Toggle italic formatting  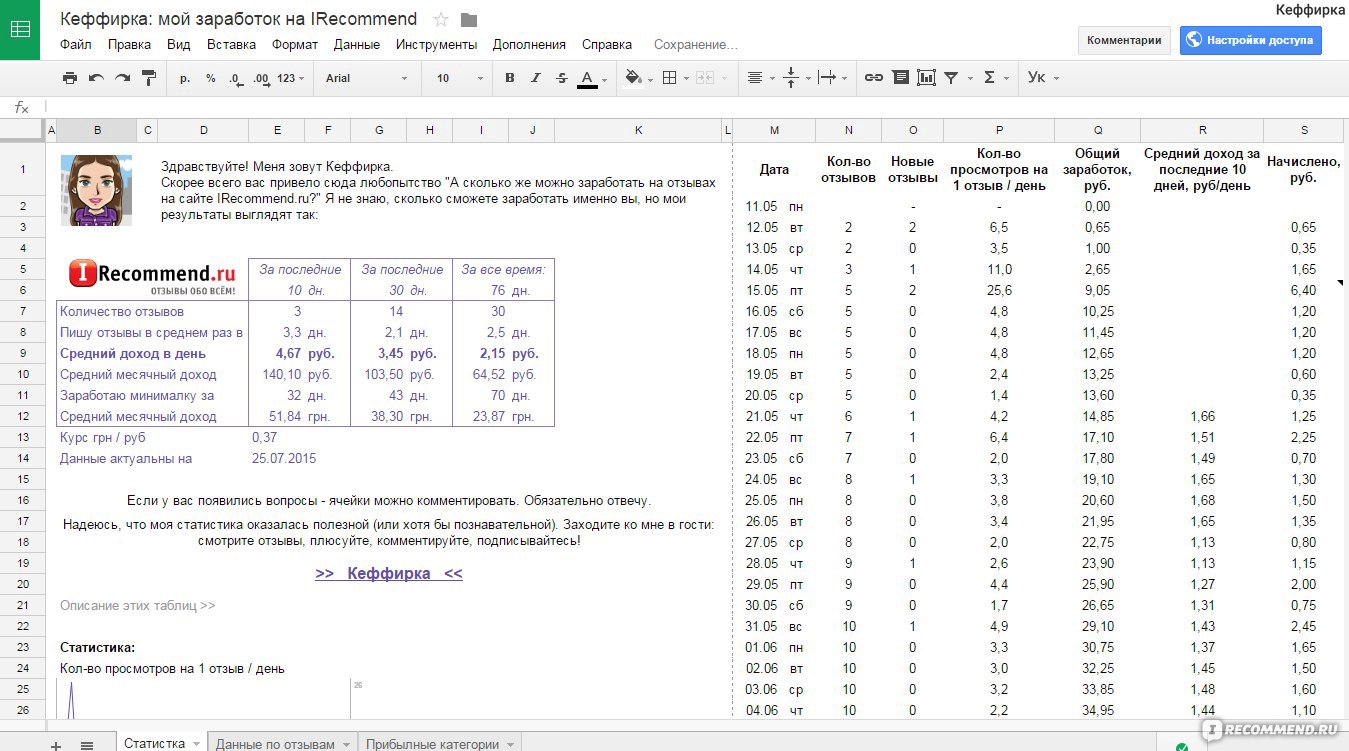(536, 78)
